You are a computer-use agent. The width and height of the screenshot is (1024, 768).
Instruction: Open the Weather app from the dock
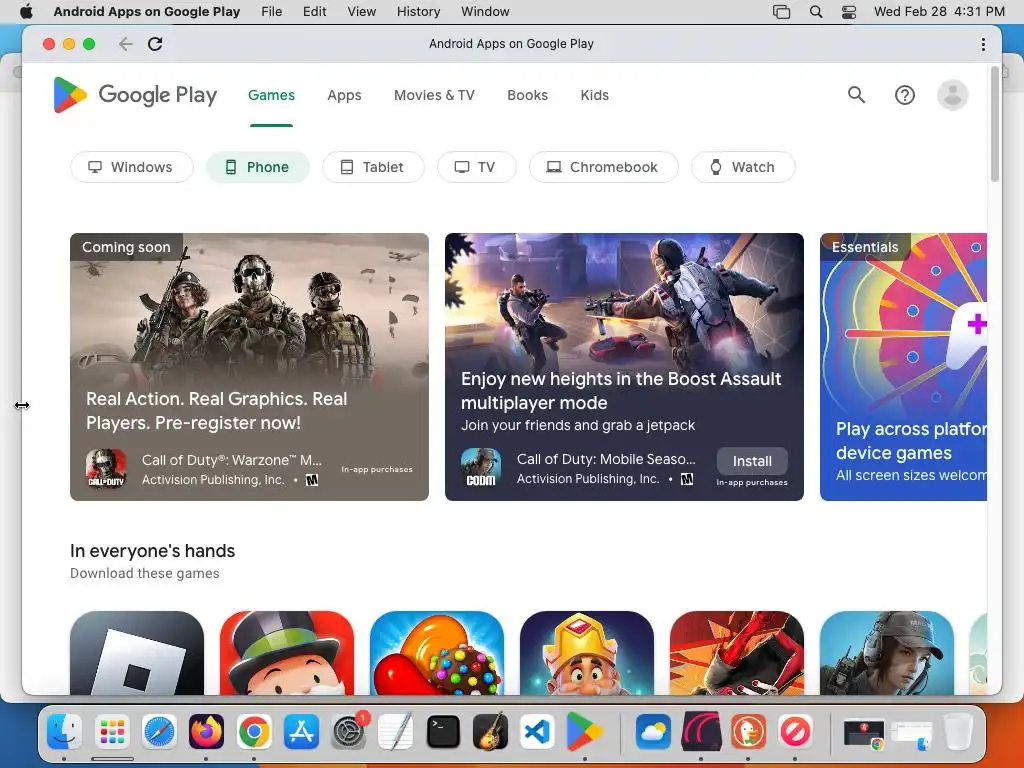pyautogui.click(x=653, y=731)
